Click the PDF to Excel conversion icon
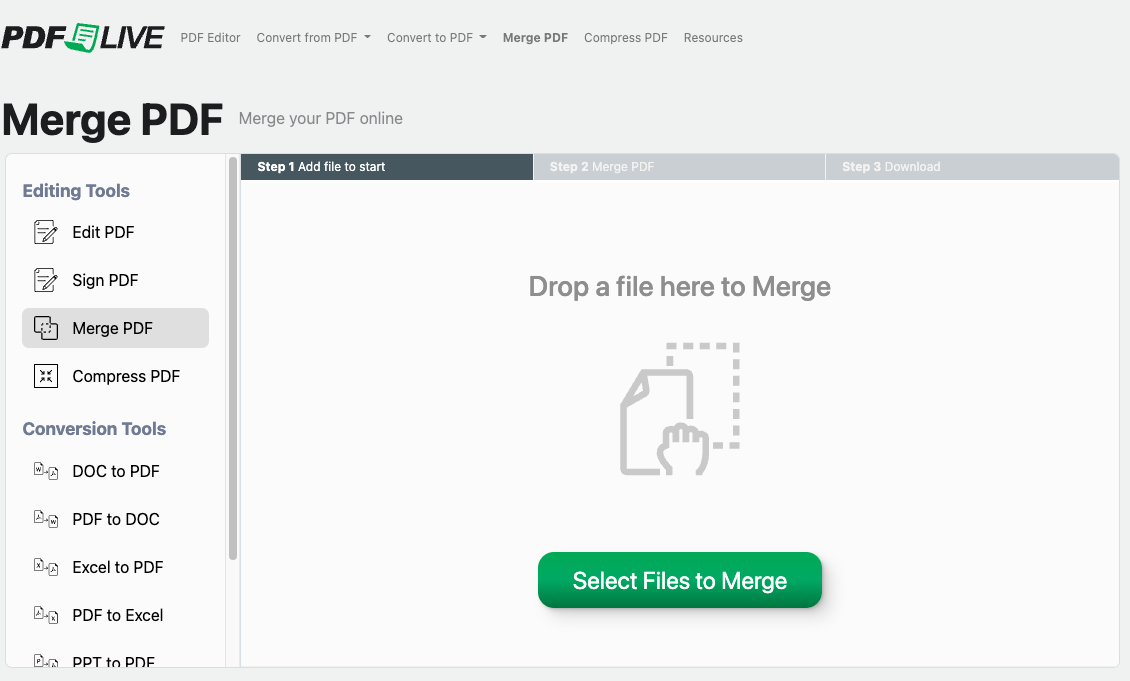Screen dimensions: 1130x681 45,615
